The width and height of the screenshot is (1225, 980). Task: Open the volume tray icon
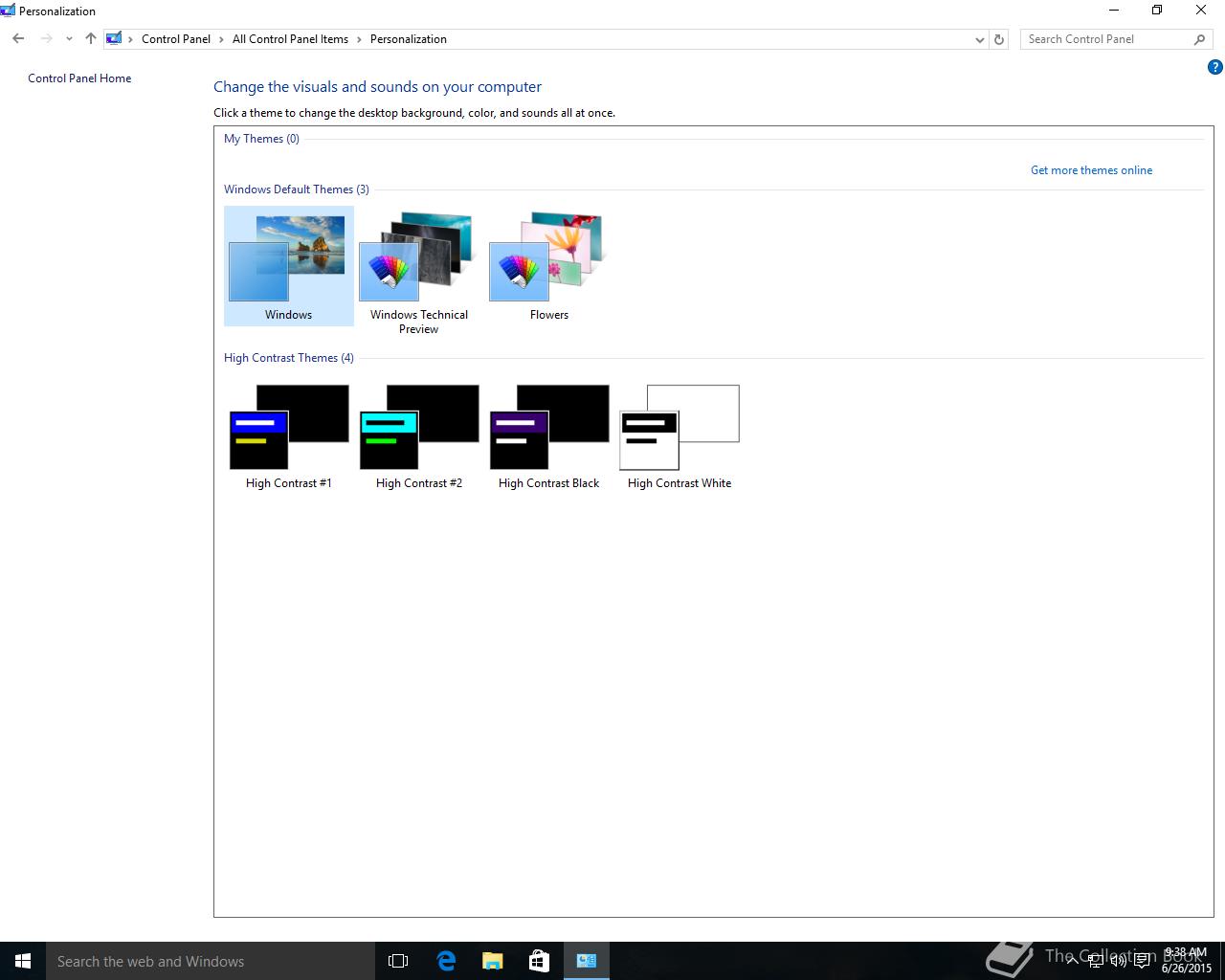click(x=1119, y=960)
